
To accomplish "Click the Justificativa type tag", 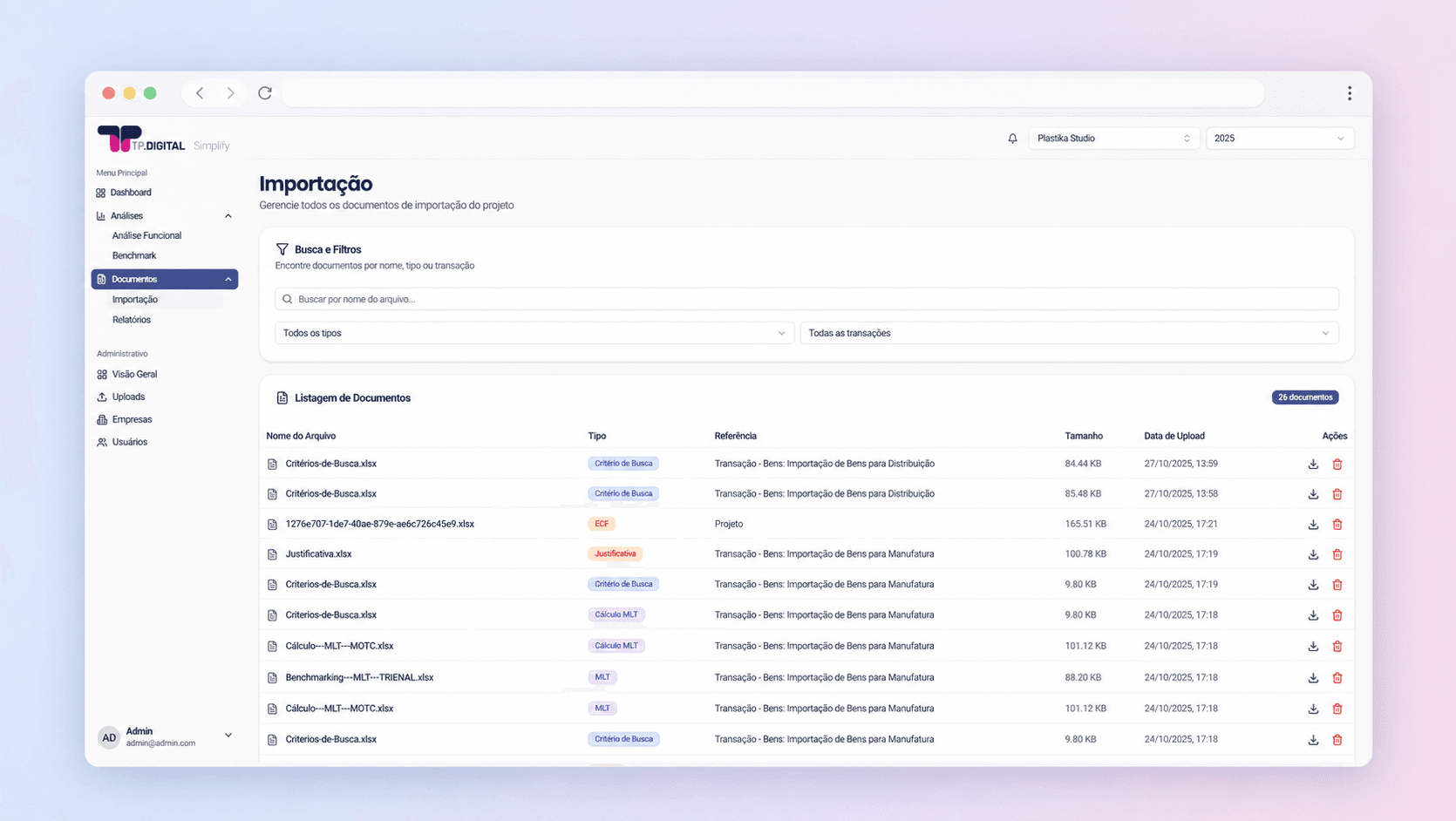I will 616,554.
